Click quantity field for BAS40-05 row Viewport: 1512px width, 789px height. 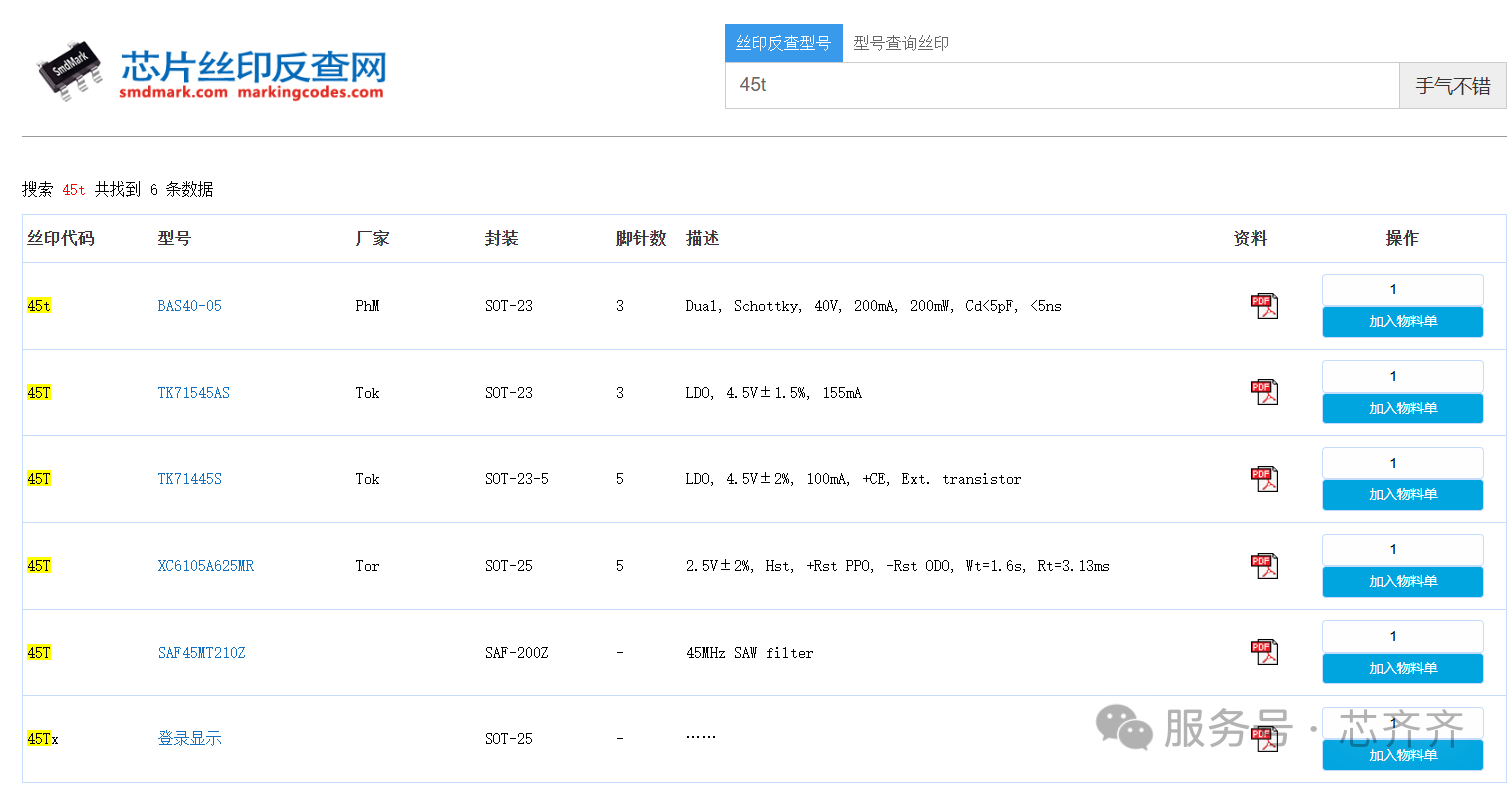tap(1403, 290)
